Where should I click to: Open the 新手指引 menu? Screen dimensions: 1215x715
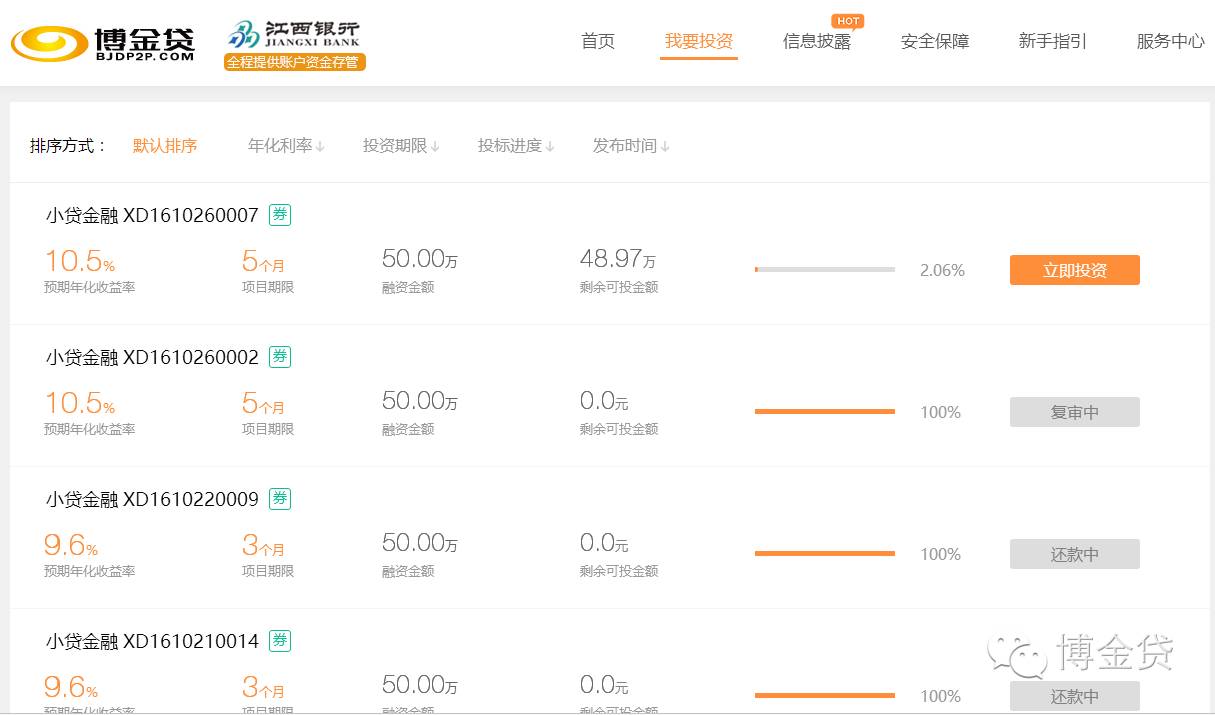tap(1053, 41)
